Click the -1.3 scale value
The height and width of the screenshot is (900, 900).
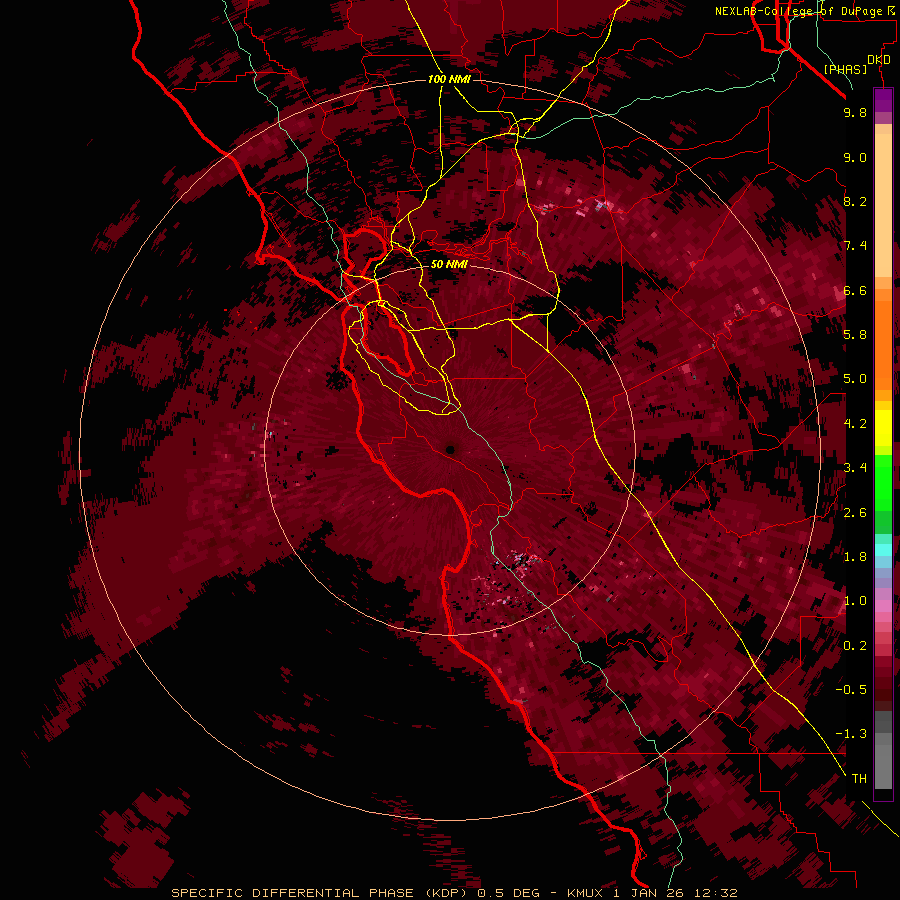851,734
